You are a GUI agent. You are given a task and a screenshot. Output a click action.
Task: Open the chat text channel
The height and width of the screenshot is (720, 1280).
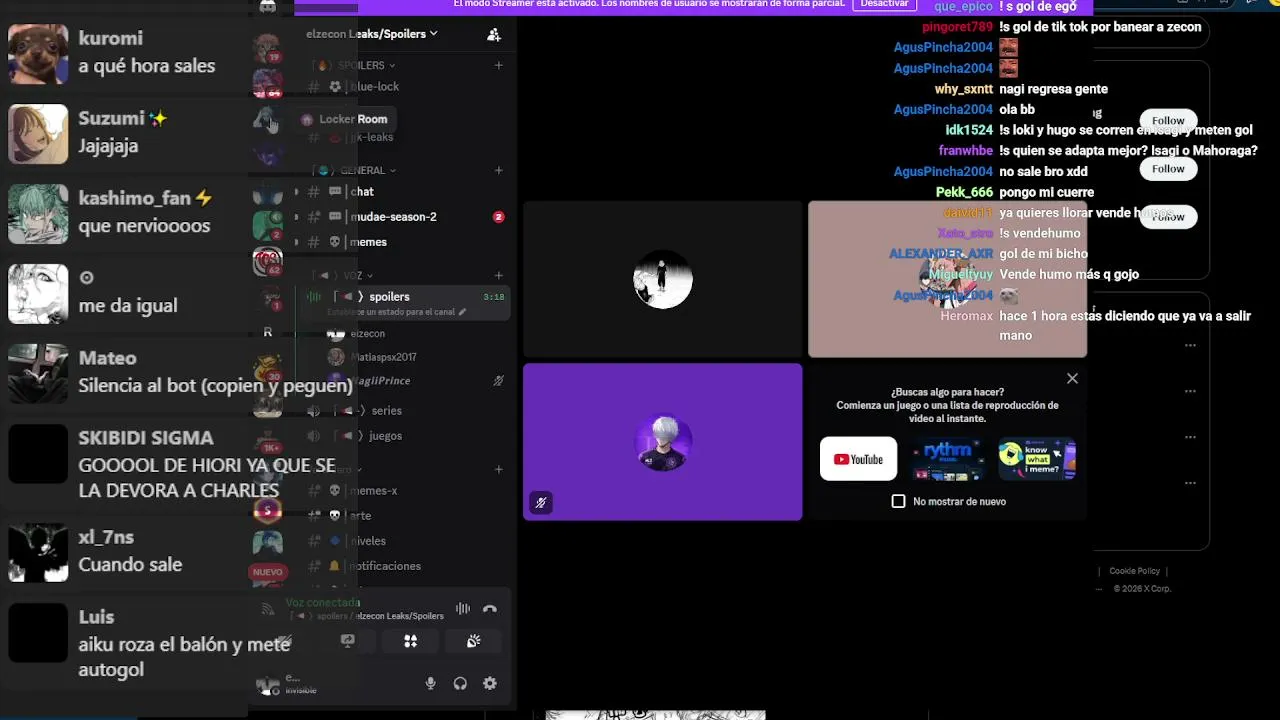click(404, 192)
